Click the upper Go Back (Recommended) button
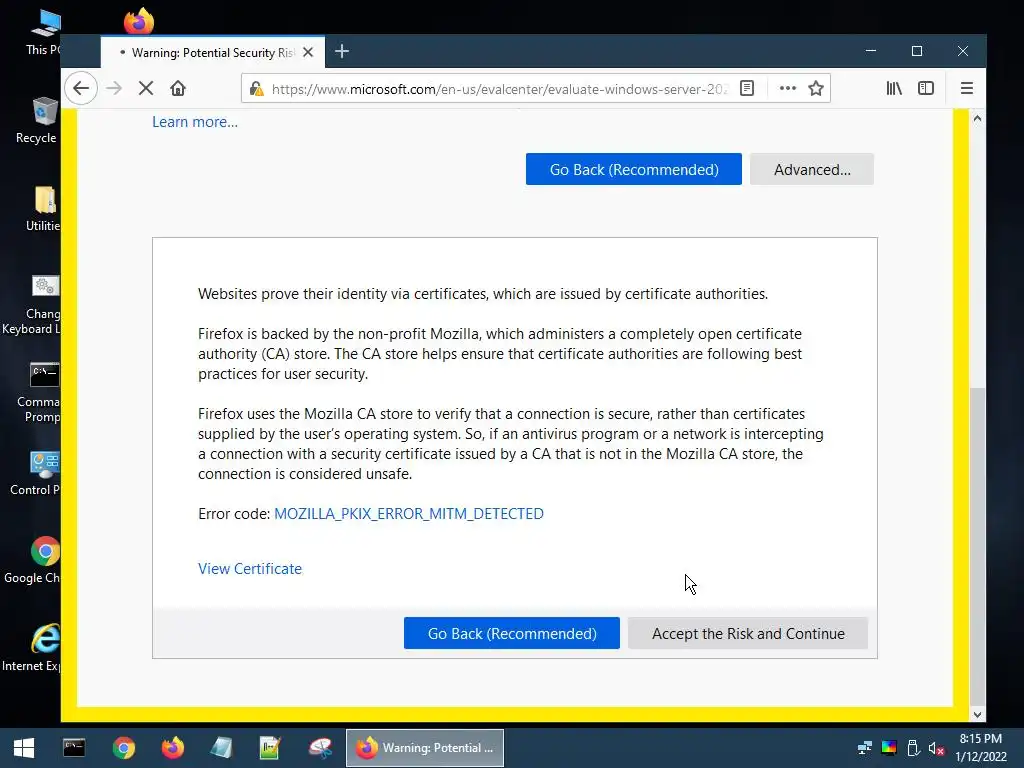 [x=633, y=169]
